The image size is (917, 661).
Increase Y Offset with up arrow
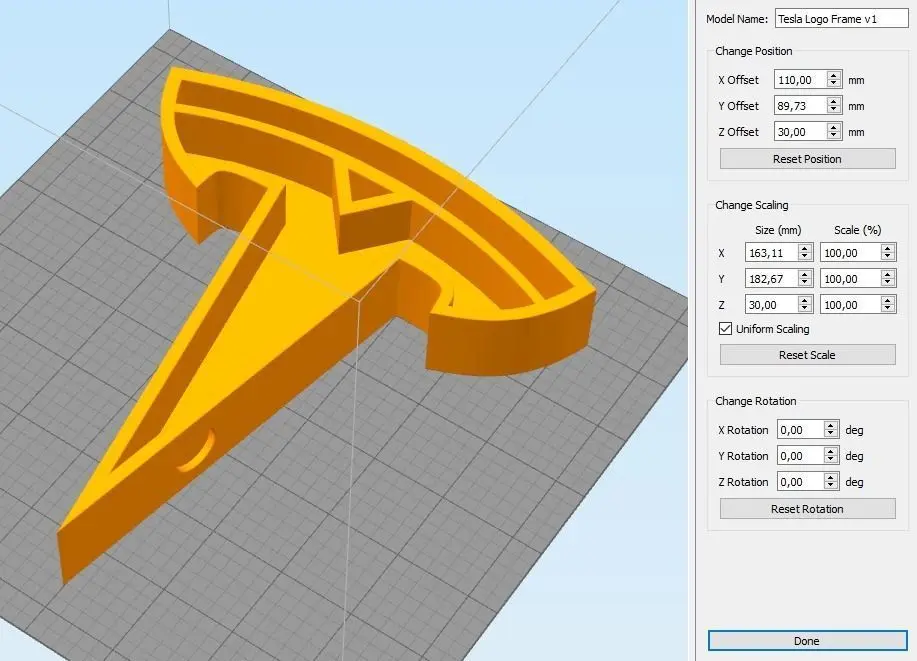click(835, 101)
